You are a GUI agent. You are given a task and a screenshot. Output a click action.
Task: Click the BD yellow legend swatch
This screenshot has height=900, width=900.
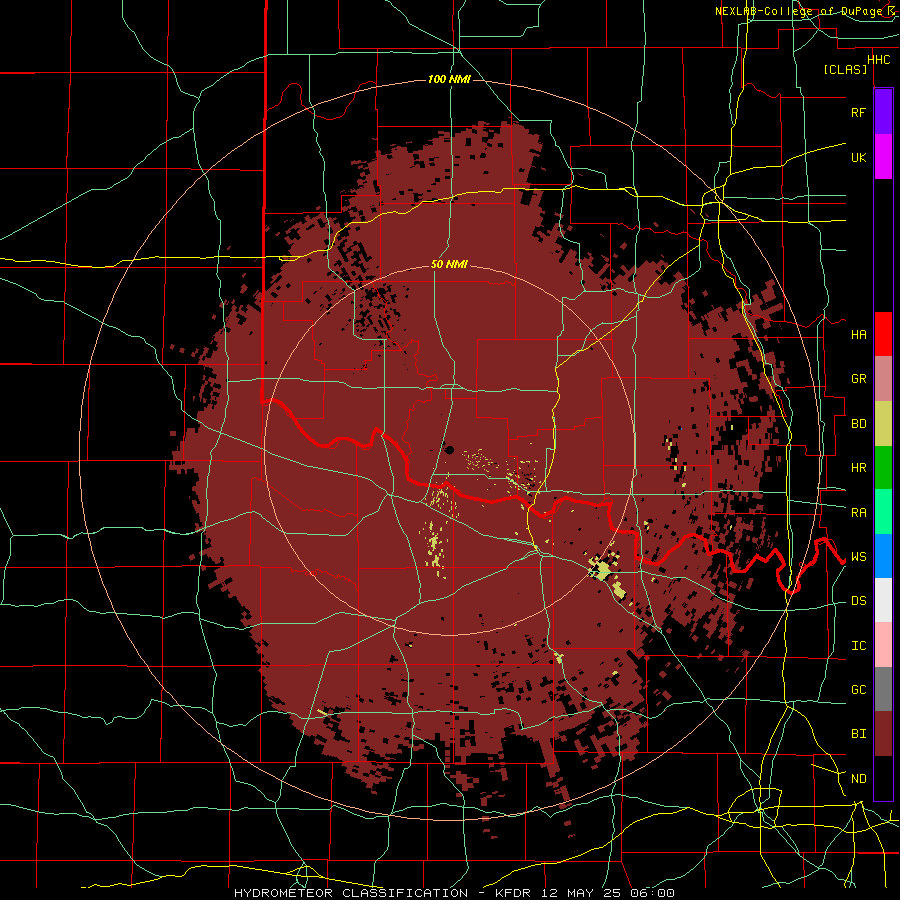883,424
